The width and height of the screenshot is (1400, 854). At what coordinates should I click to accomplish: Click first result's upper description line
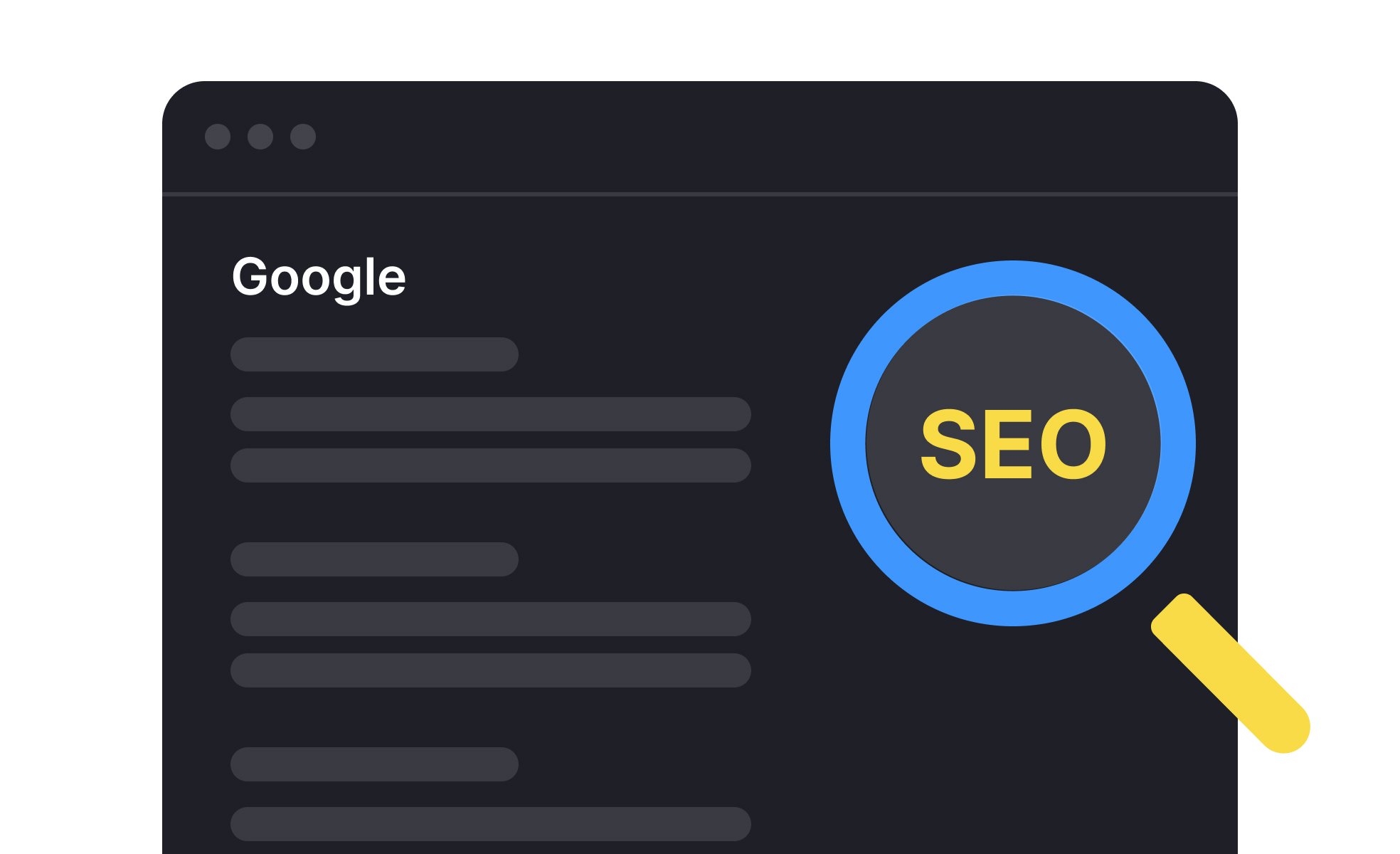(491, 414)
